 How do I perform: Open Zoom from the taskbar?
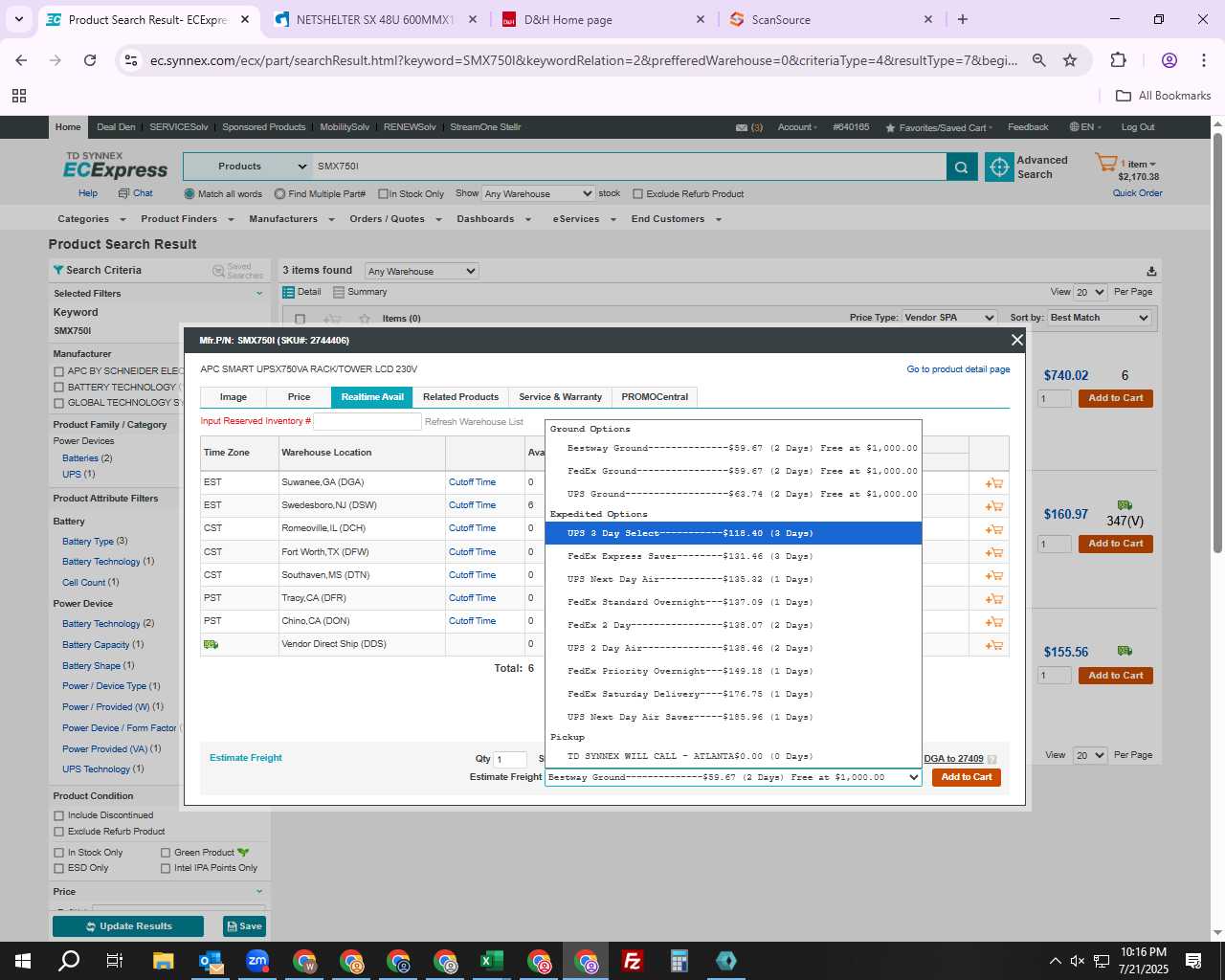click(x=257, y=961)
